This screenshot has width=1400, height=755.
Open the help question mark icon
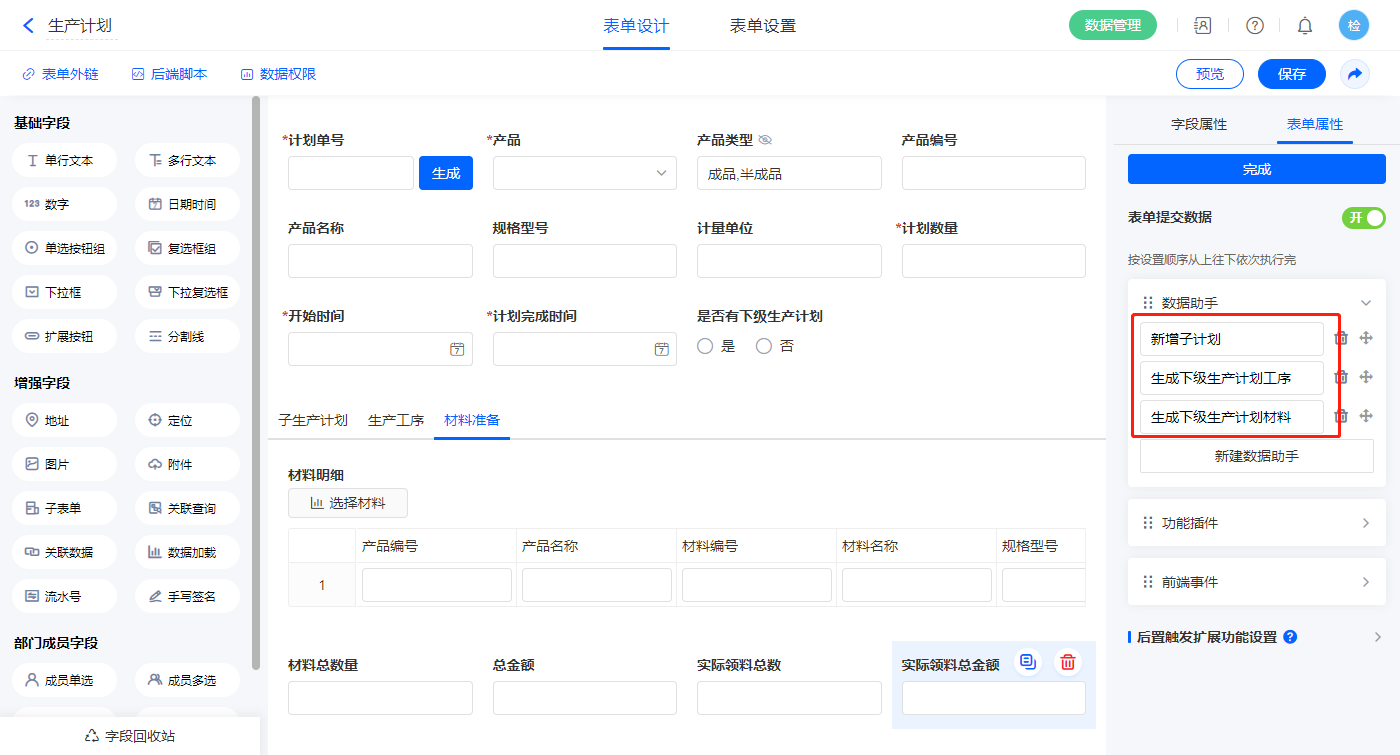[1254, 26]
